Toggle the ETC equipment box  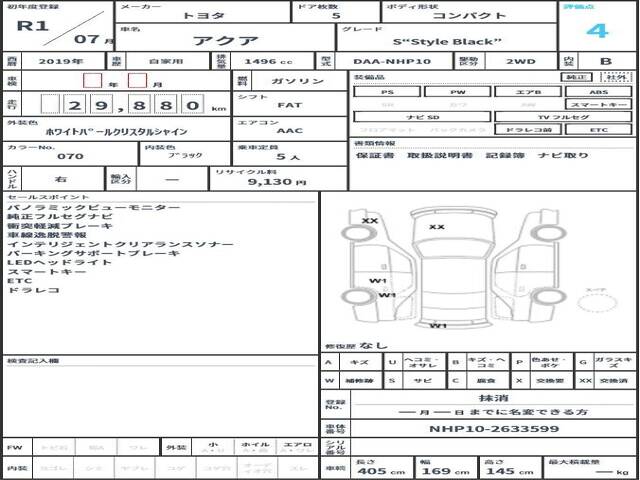(x=596, y=130)
